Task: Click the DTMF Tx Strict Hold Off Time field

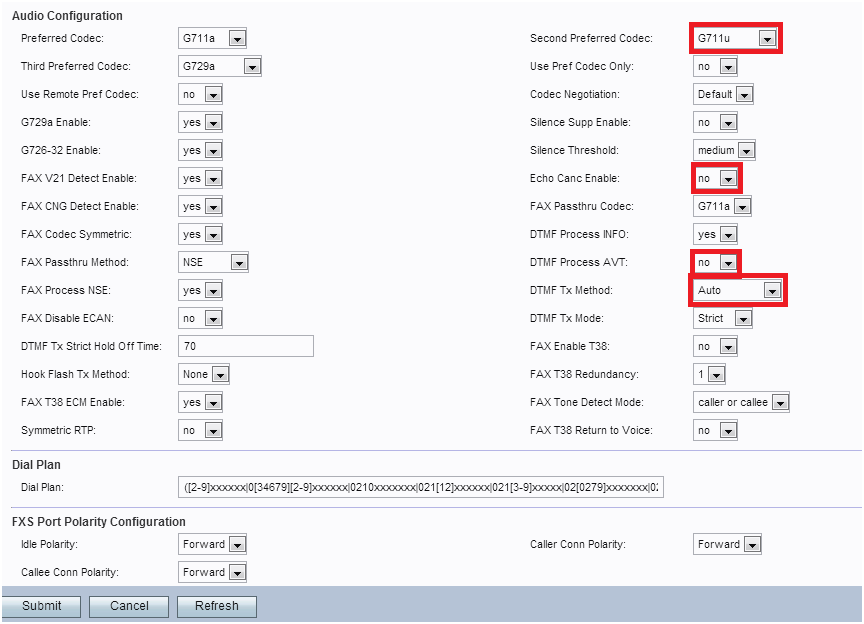Action: 245,346
